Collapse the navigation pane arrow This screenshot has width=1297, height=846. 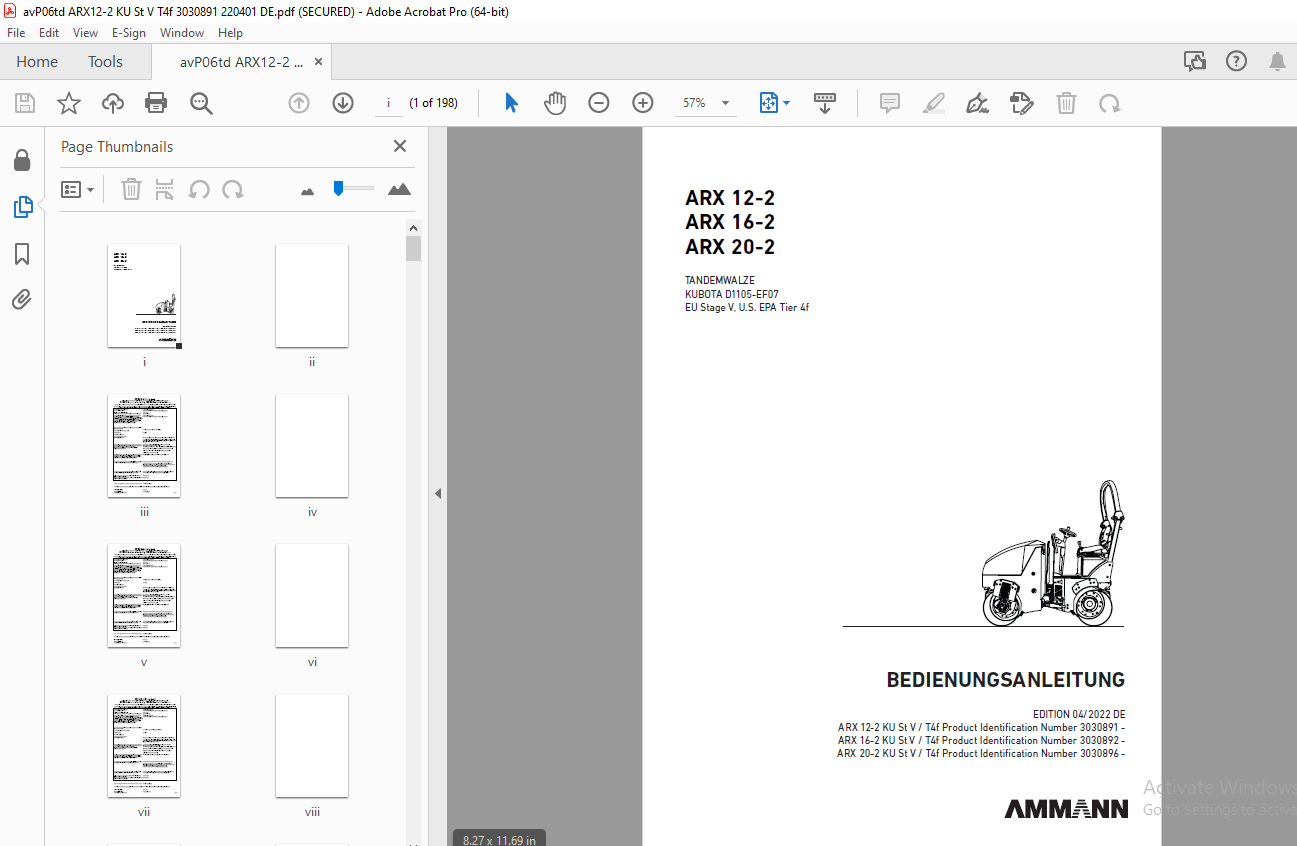click(437, 493)
